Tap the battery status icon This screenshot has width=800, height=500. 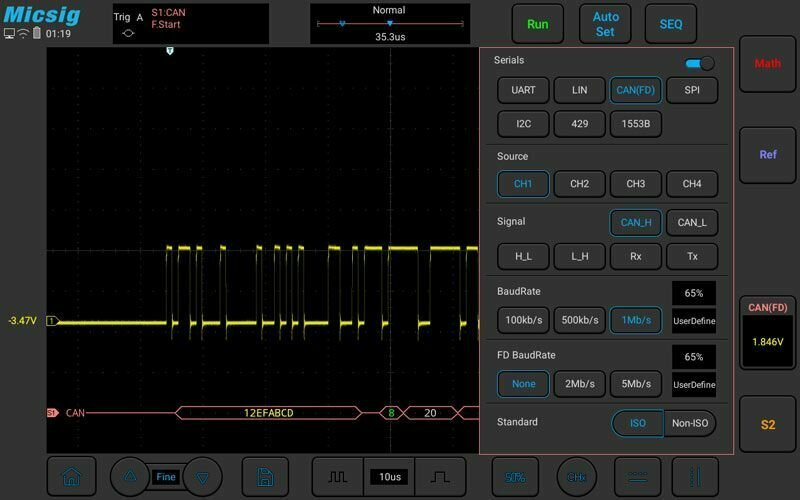coord(37,33)
